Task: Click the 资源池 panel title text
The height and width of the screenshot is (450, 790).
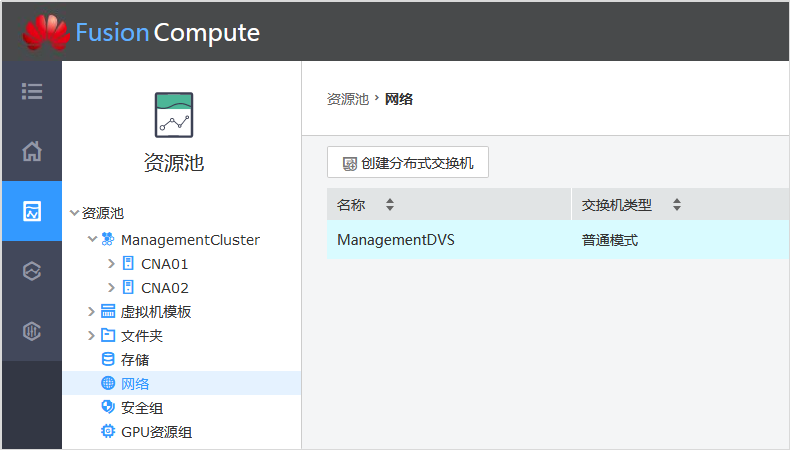Action: tap(174, 163)
